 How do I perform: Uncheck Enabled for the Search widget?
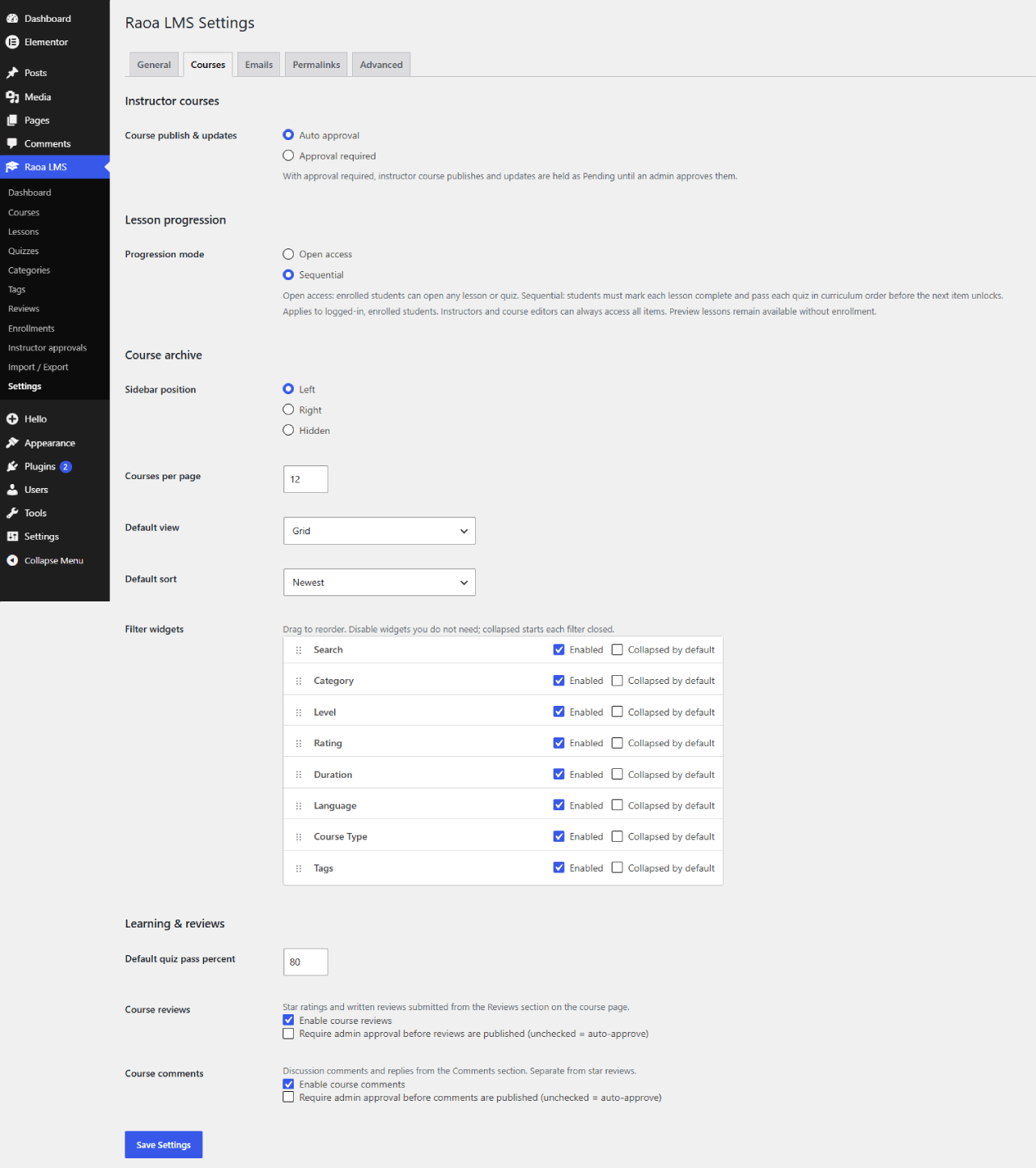tap(558, 649)
